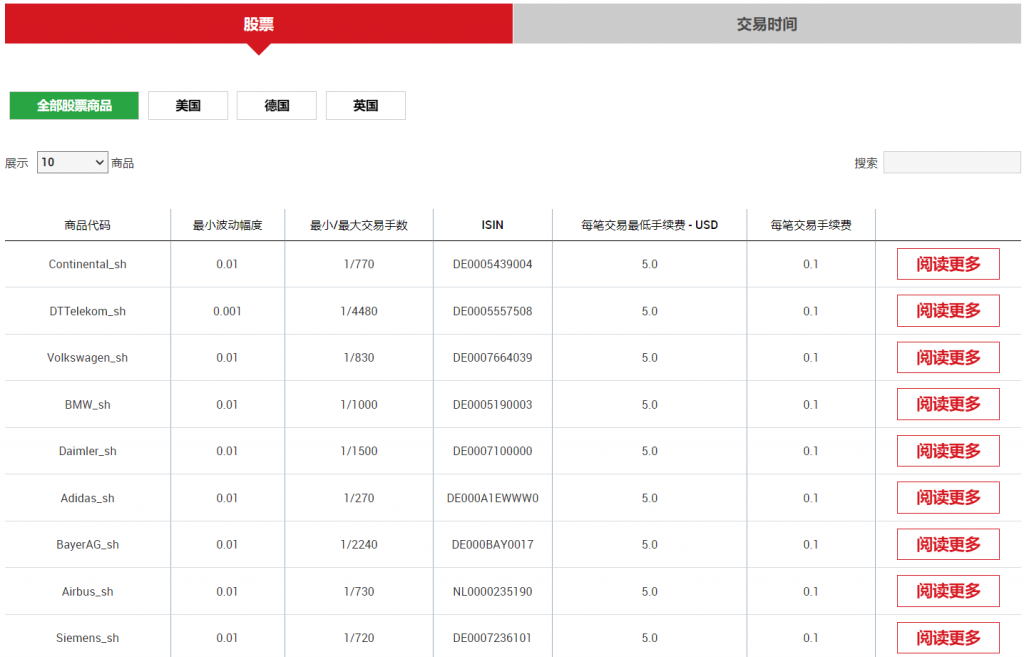1024x657 pixels.
Task: Open 阅读更多 for BMW_sh
Action: [948, 404]
